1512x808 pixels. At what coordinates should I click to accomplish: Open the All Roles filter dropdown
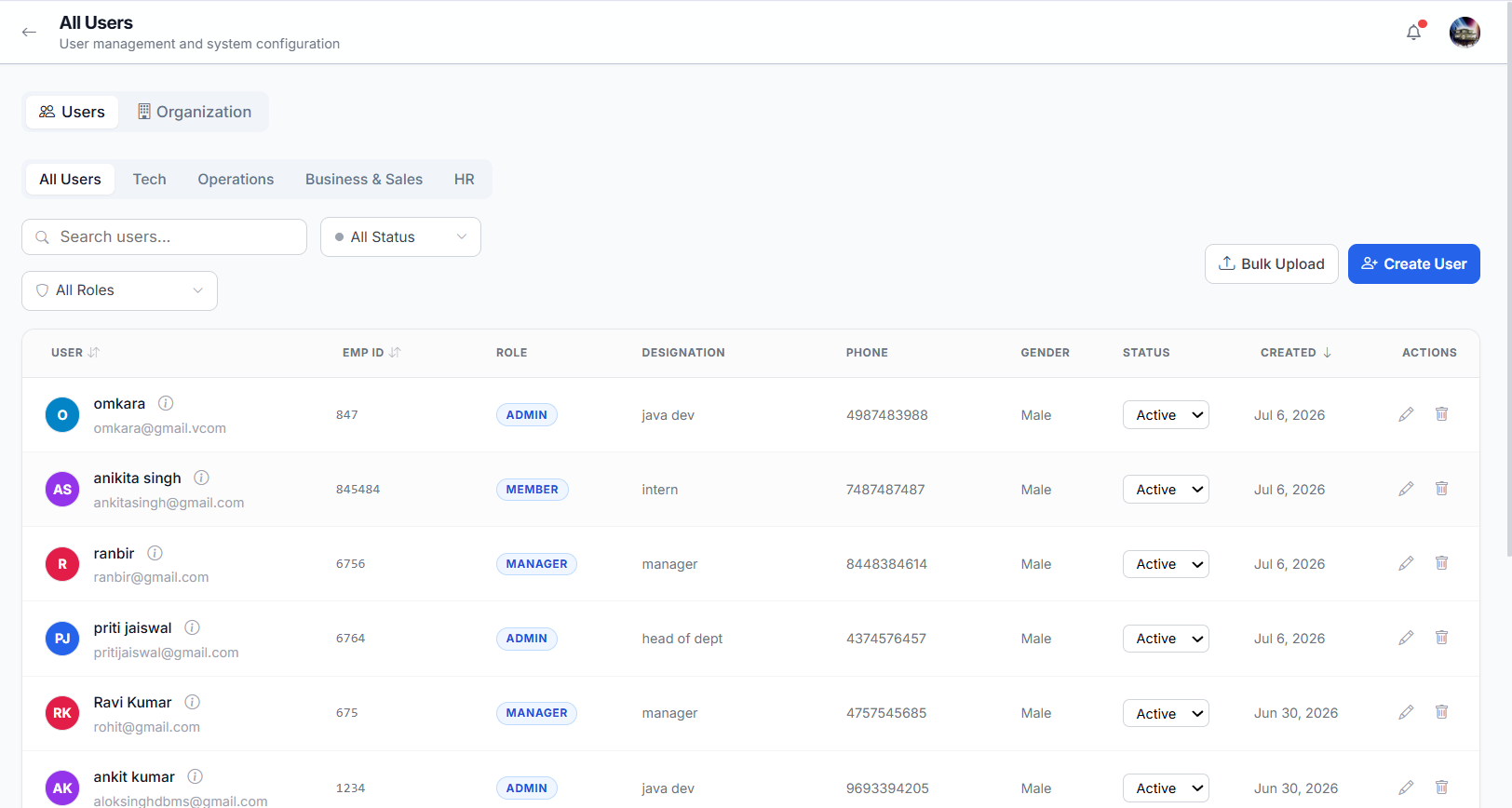tap(119, 290)
